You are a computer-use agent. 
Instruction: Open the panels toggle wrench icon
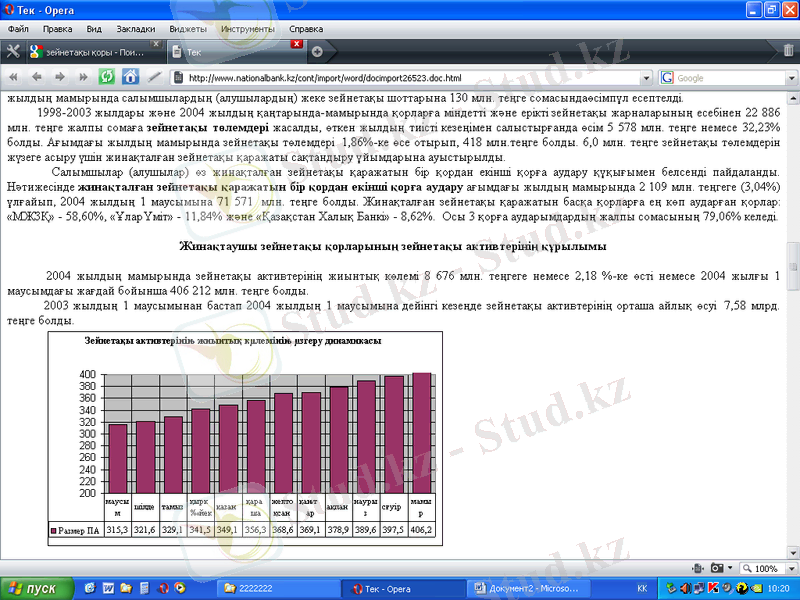(x=13, y=51)
